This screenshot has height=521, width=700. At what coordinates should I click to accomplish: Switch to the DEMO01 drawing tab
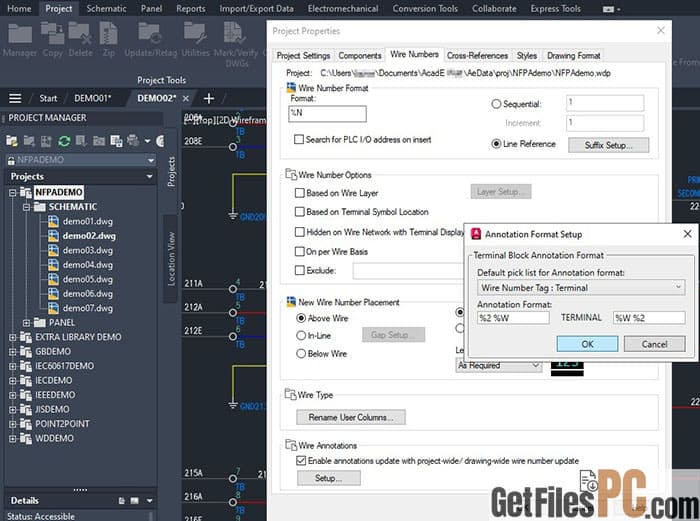(x=92, y=98)
